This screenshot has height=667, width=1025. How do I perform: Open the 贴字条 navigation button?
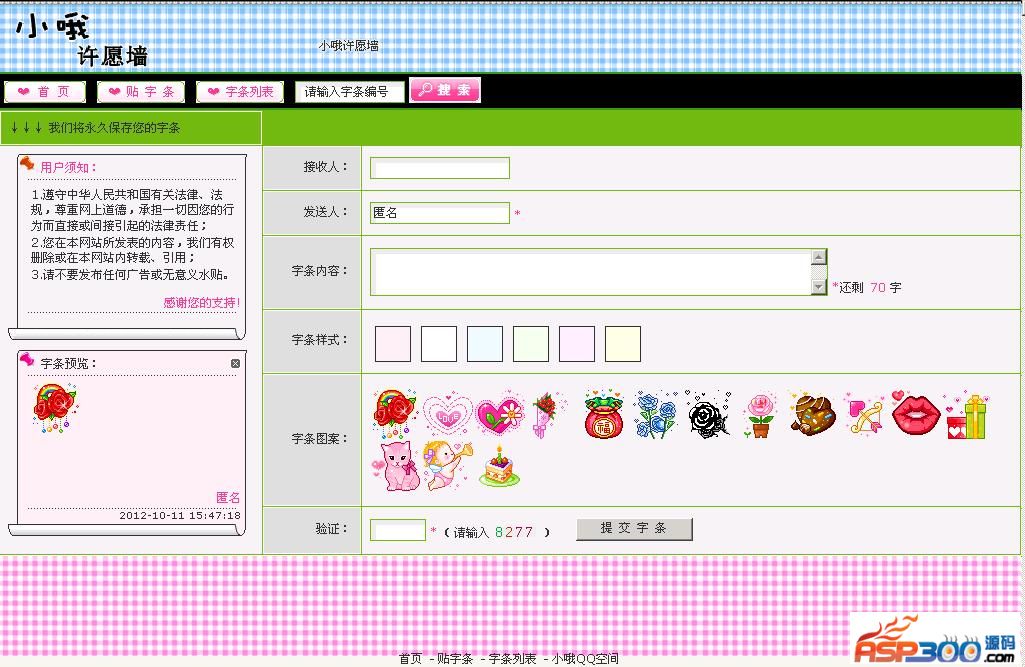pos(141,92)
